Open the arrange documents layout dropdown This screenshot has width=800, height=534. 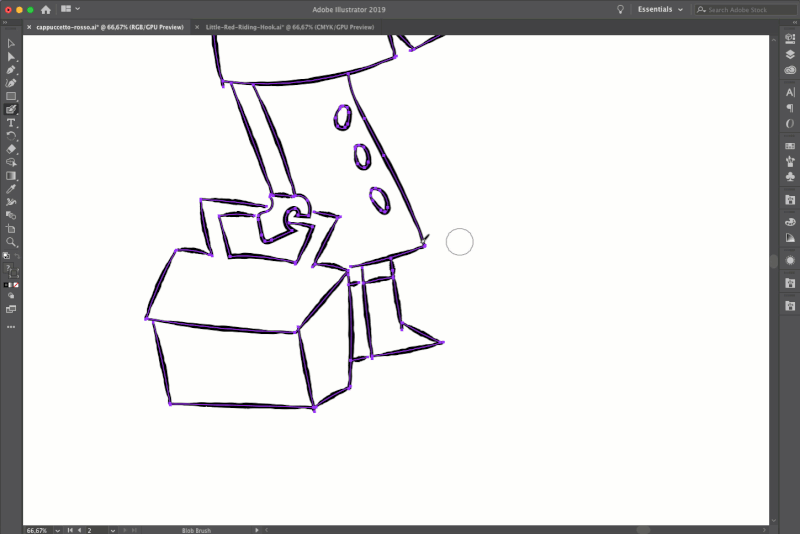pyautogui.click(x=69, y=9)
